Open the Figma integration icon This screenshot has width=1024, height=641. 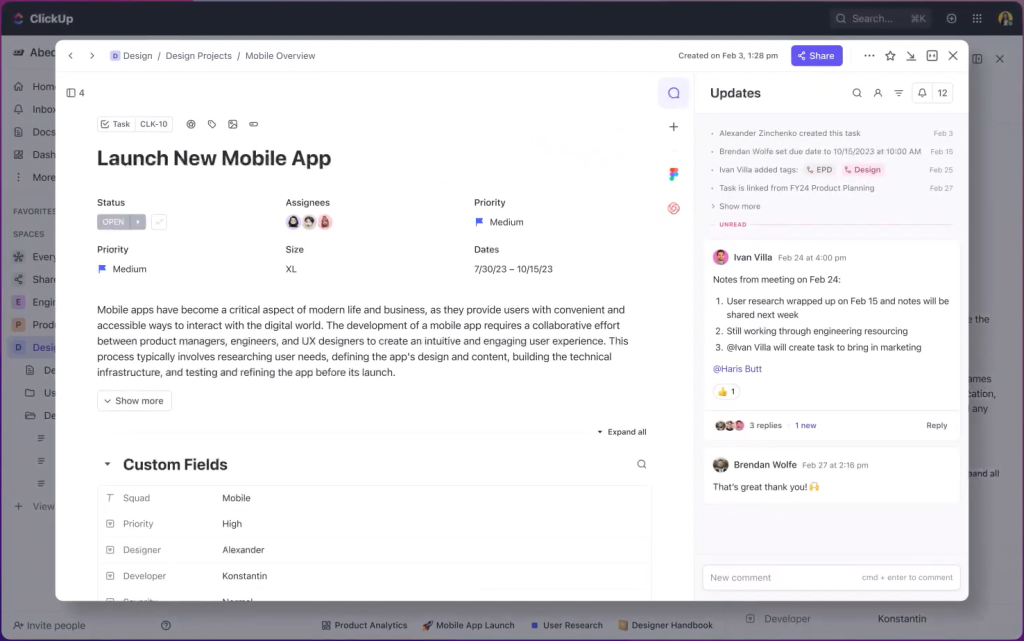[x=673, y=174]
